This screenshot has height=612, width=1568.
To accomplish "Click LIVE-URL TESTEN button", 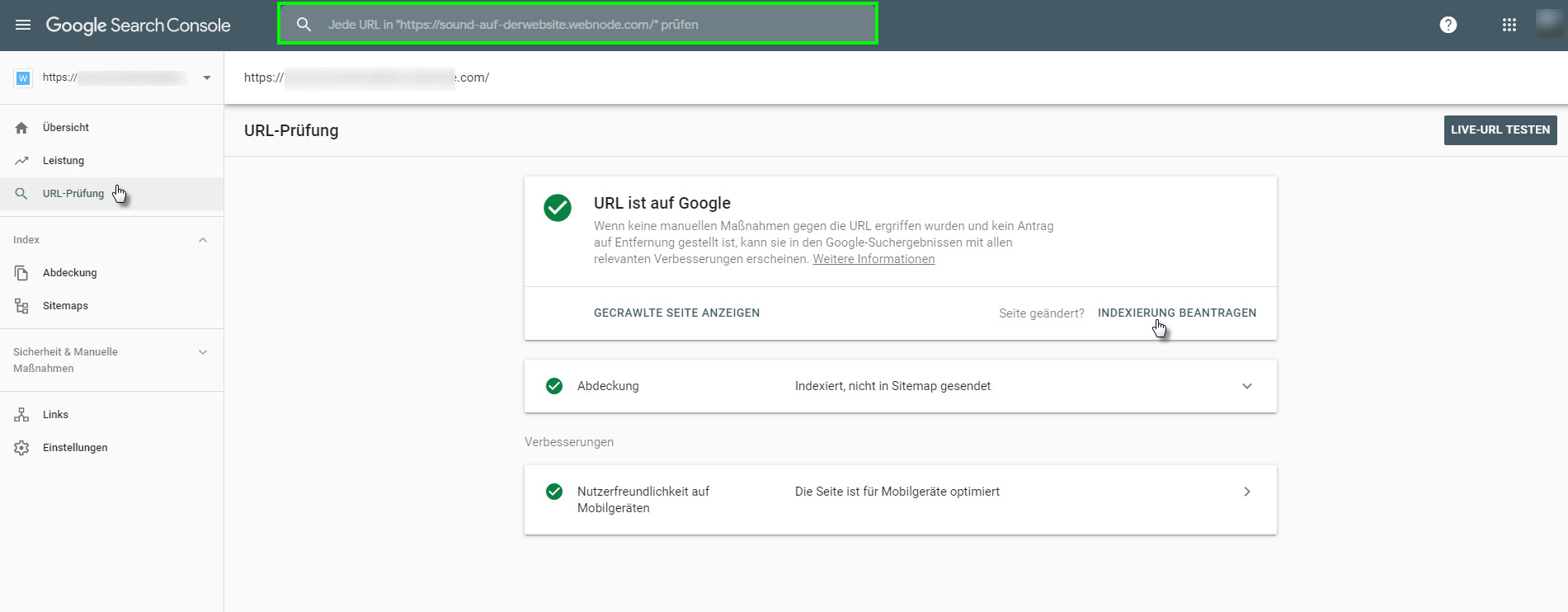I will coord(1500,130).
